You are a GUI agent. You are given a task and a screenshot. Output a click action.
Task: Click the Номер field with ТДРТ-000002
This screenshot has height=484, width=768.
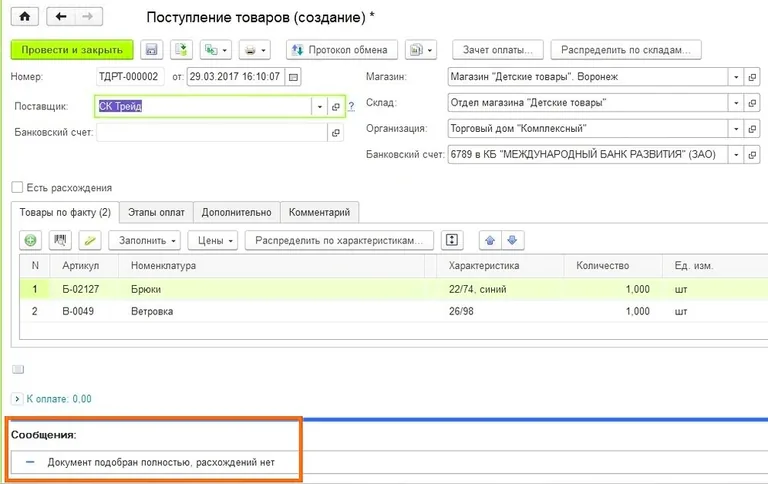point(130,77)
